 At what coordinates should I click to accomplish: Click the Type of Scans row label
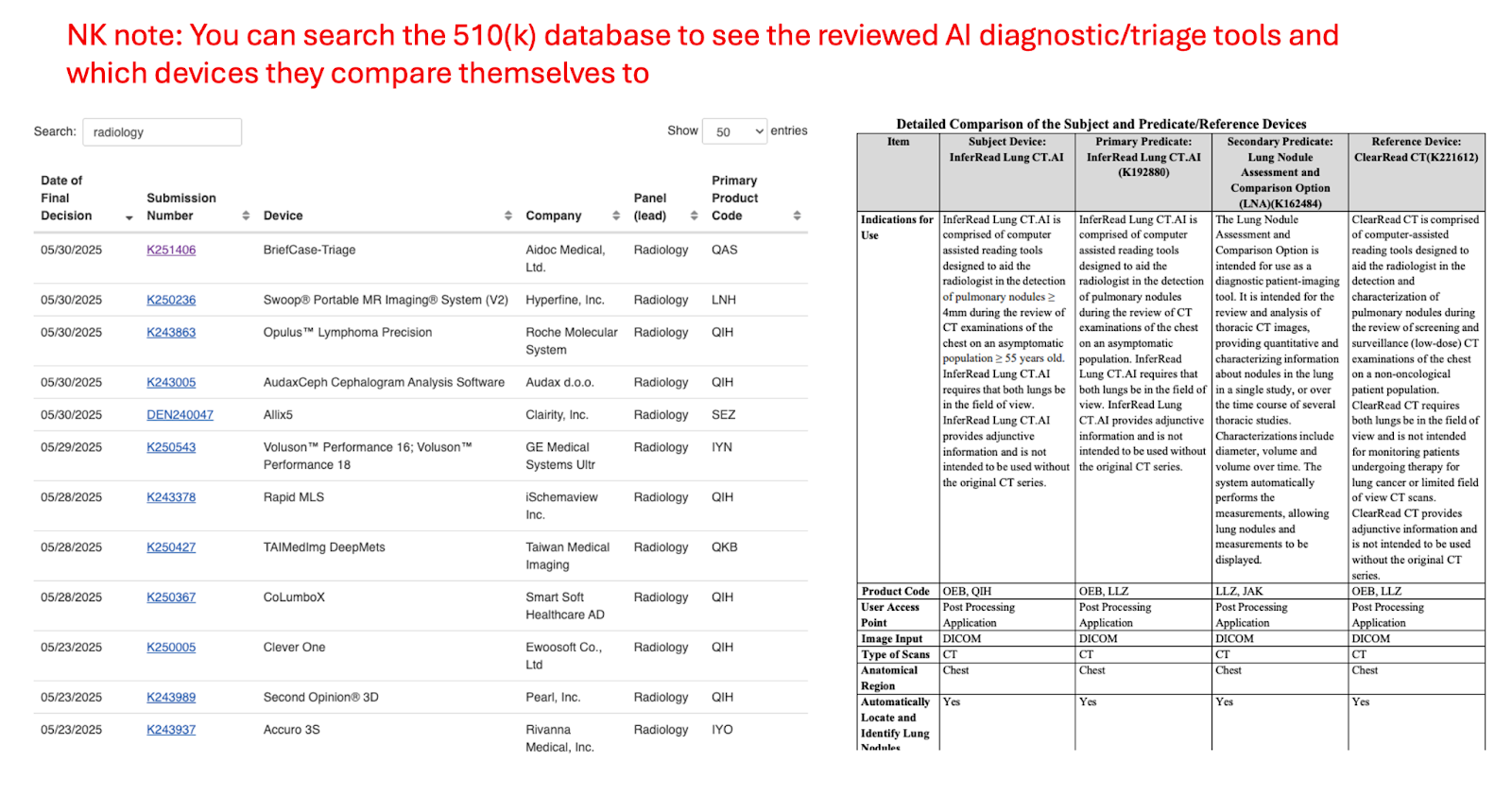coord(895,654)
